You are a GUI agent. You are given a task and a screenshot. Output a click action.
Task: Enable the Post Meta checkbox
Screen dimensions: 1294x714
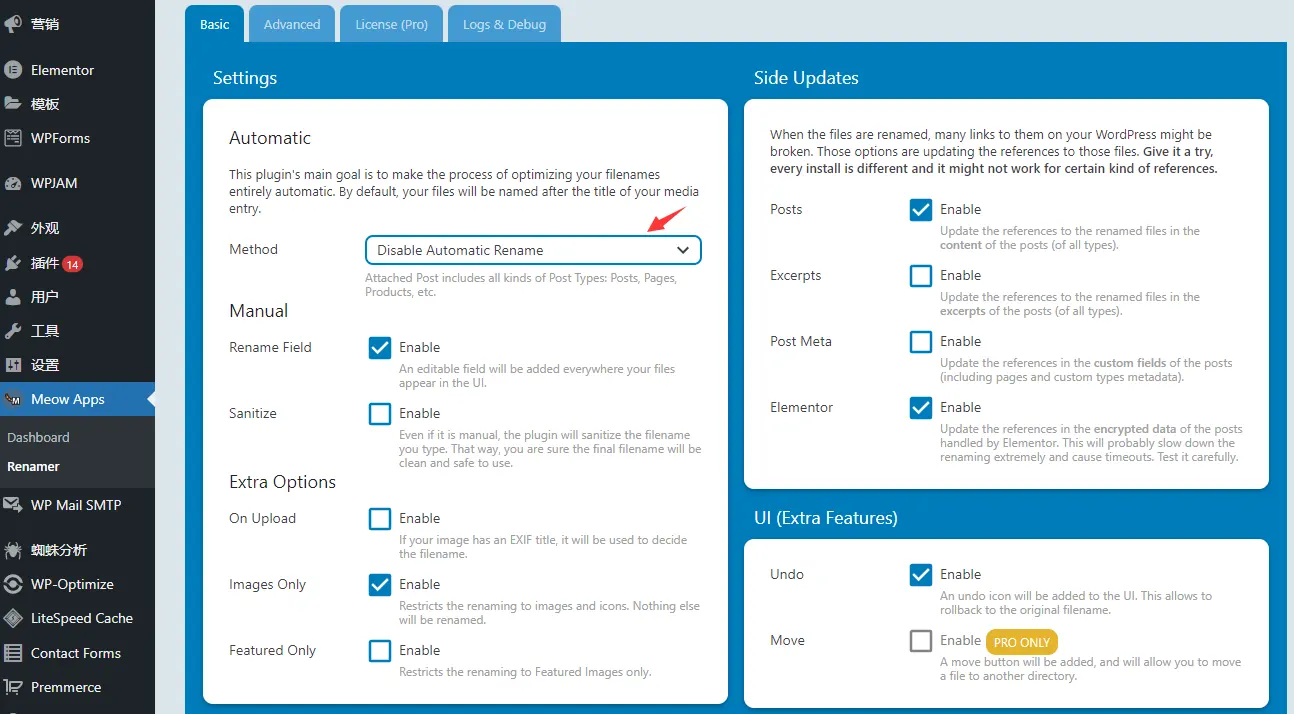click(921, 342)
